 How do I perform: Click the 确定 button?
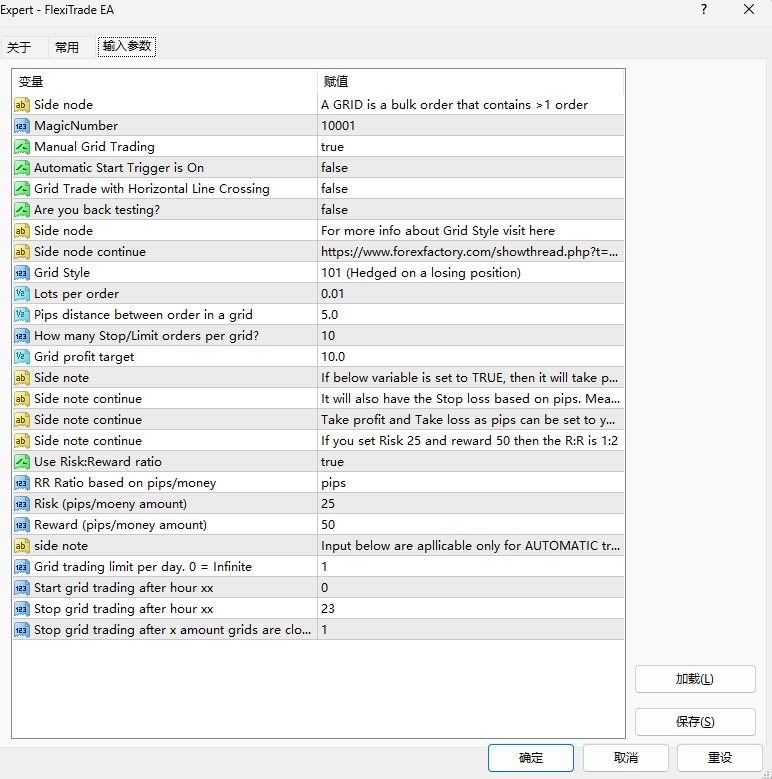pos(531,758)
